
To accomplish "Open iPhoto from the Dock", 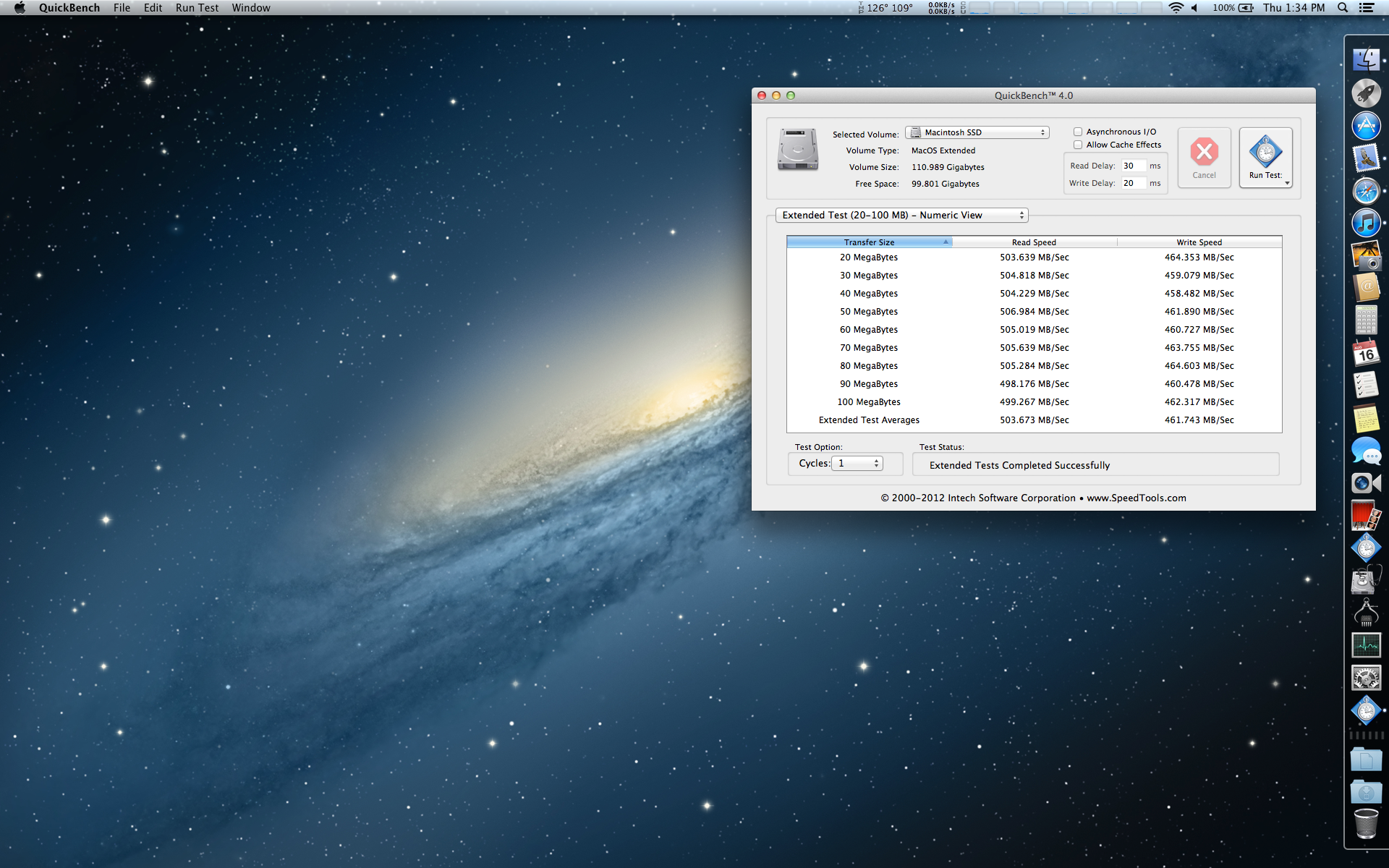I will tap(1366, 256).
